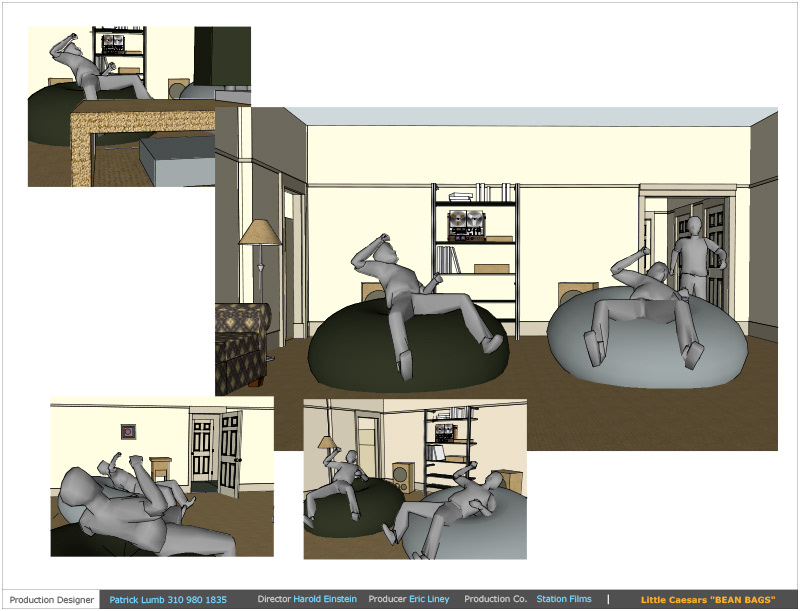Click the 'Producer' label in footer
The width and height of the screenshot is (800, 611).
pyautogui.click(x=387, y=599)
